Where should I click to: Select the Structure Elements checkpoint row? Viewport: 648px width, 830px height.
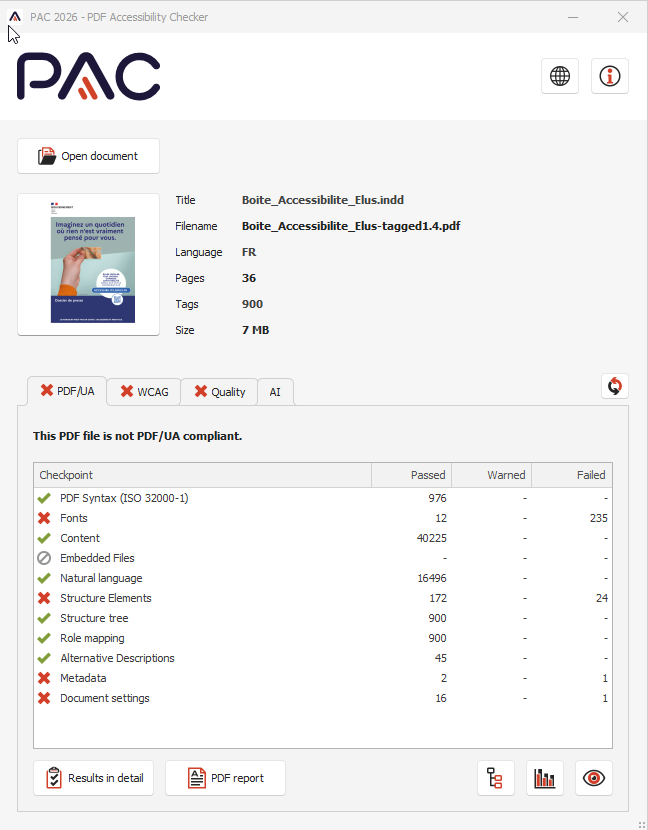click(x=106, y=598)
